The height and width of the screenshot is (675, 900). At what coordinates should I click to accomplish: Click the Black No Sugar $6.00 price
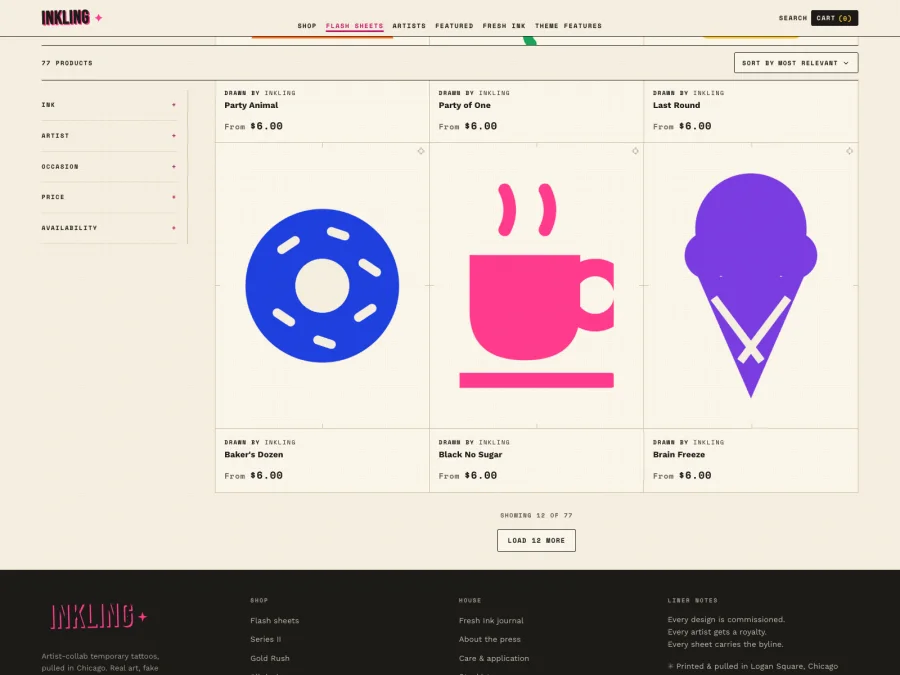coord(481,475)
